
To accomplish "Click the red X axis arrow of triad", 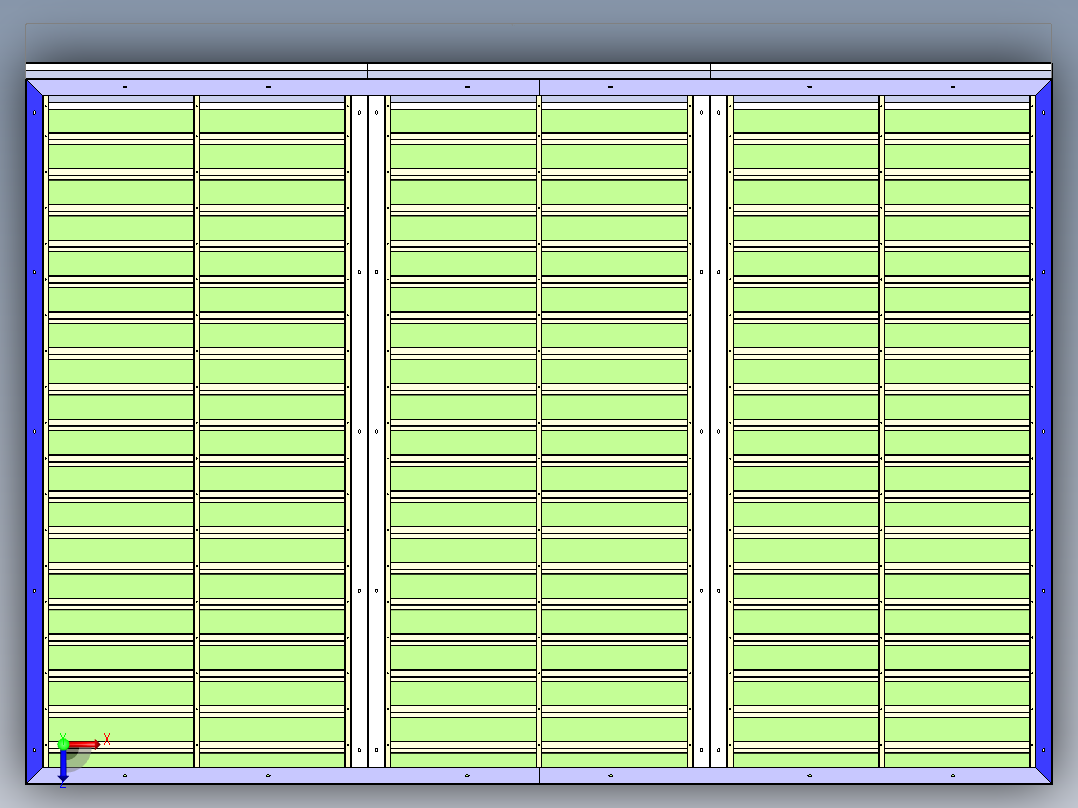I will click(84, 744).
